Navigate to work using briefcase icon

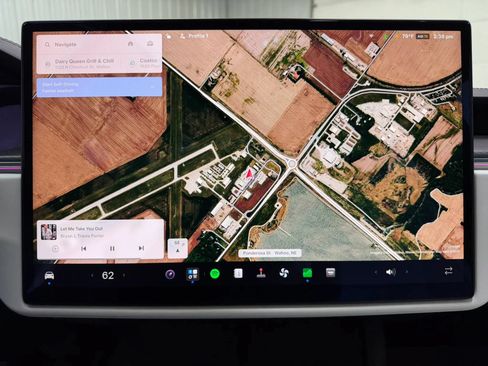(150, 44)
